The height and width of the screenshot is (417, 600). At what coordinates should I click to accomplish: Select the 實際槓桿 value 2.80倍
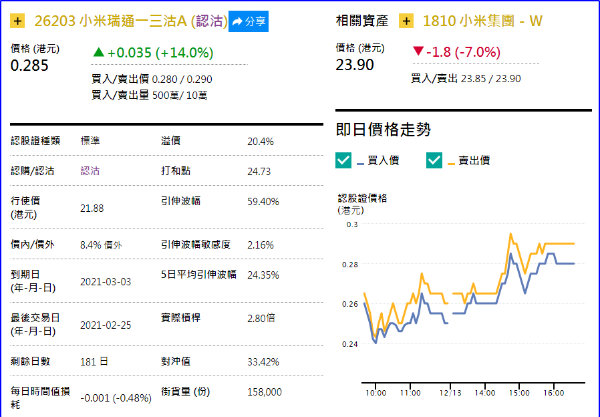pyautogui.click(x=261, y=318)
